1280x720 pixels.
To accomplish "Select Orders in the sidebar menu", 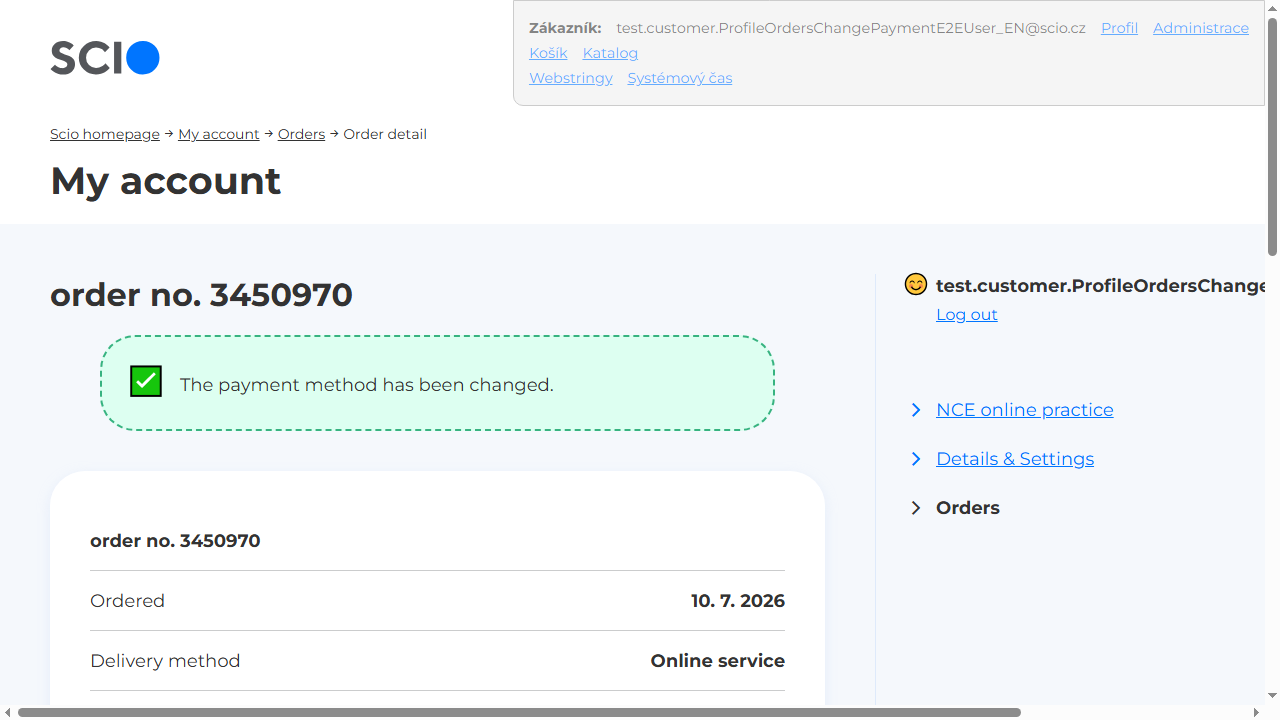I will [x=968, y=508].
